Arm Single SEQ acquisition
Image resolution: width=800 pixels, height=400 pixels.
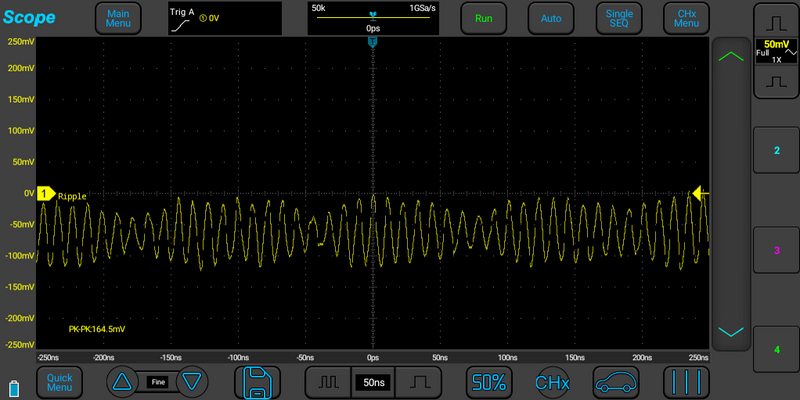(619, 18)
